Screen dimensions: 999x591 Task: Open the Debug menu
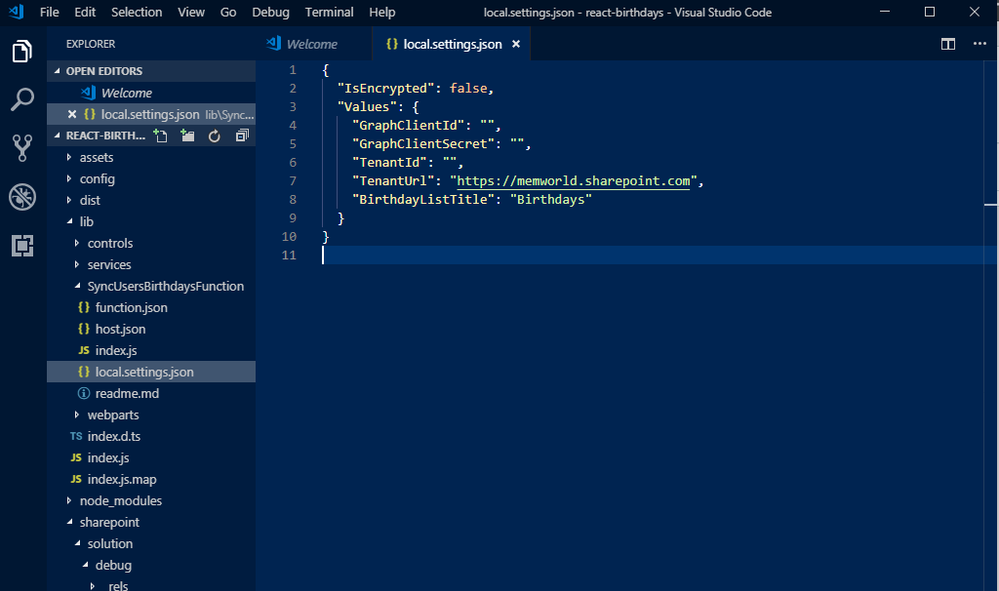tap(270, 12)
